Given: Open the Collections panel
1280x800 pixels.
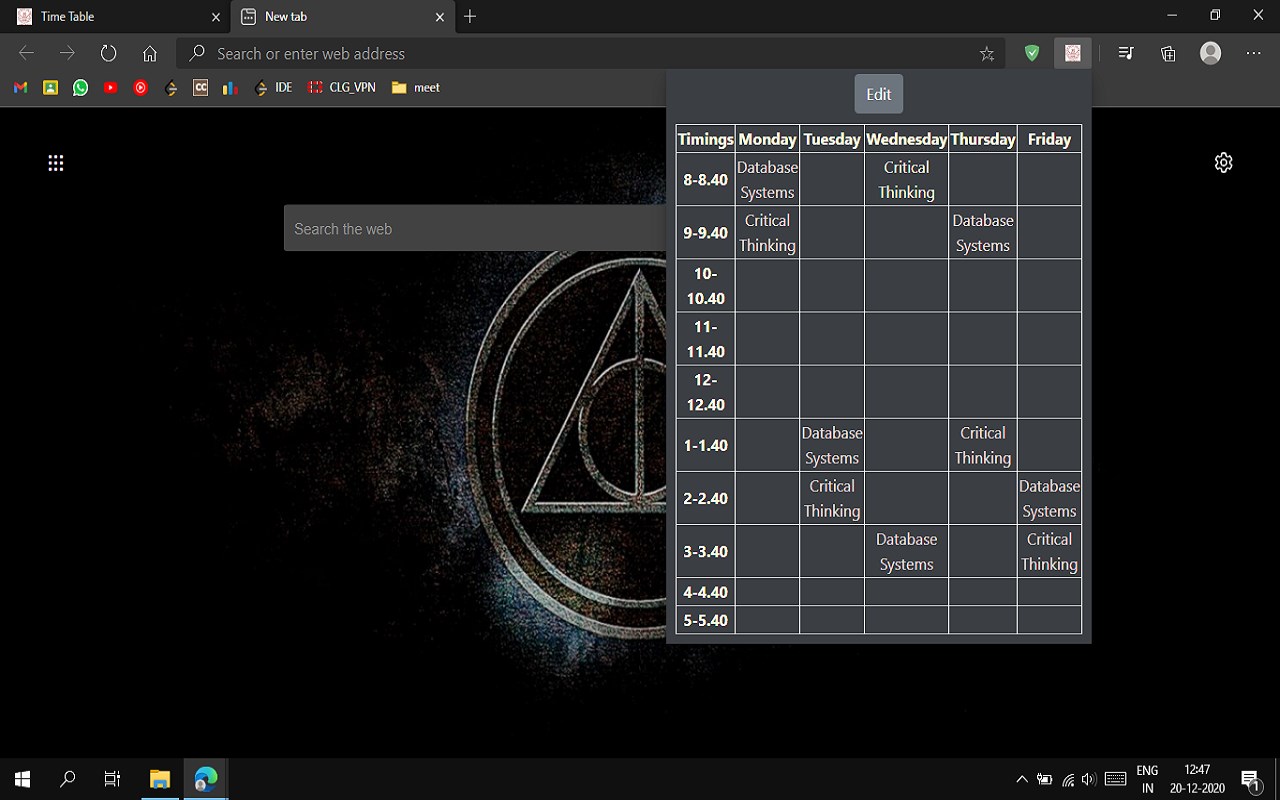Looking at the screenshot, I should [1168, 54].
